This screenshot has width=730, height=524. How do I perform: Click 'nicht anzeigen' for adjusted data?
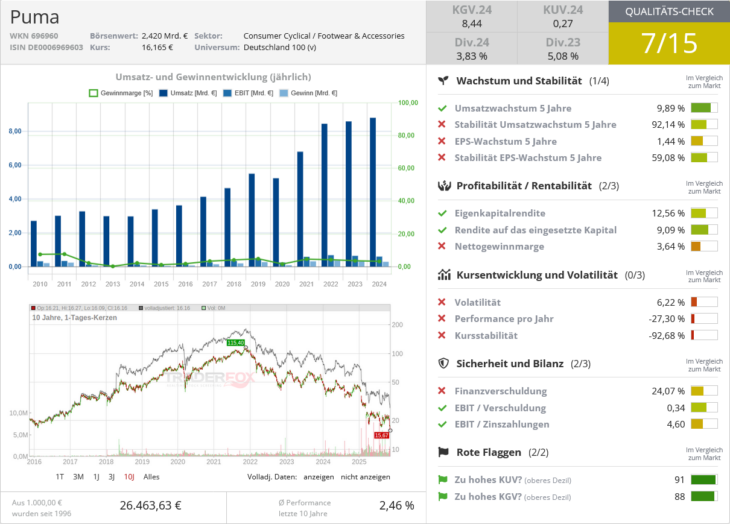pos(366,477)
